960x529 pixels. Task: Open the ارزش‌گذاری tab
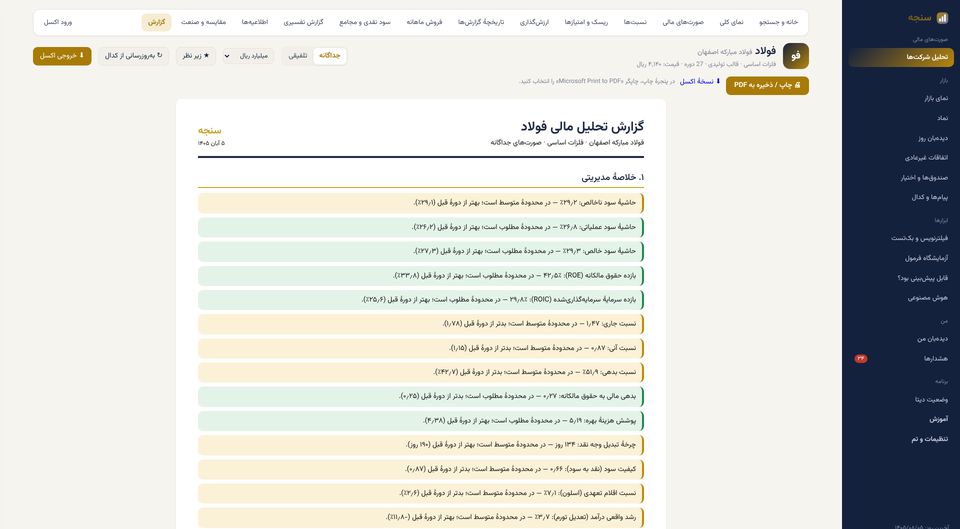tap(534, 23)
